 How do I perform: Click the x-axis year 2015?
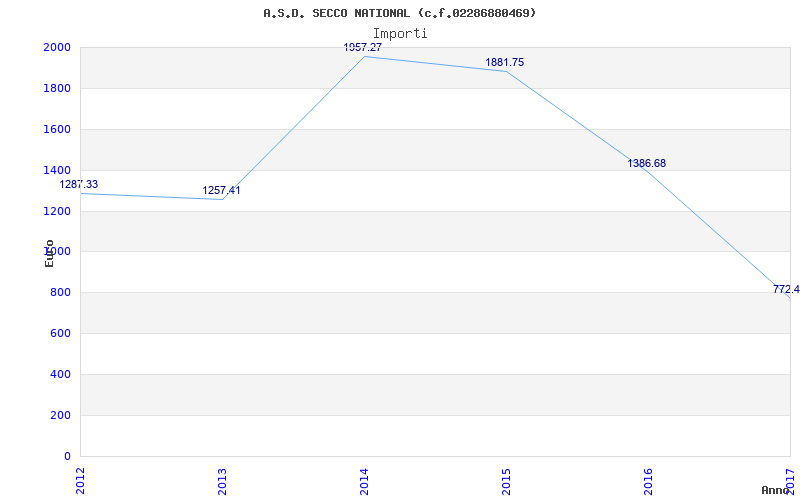506,481
